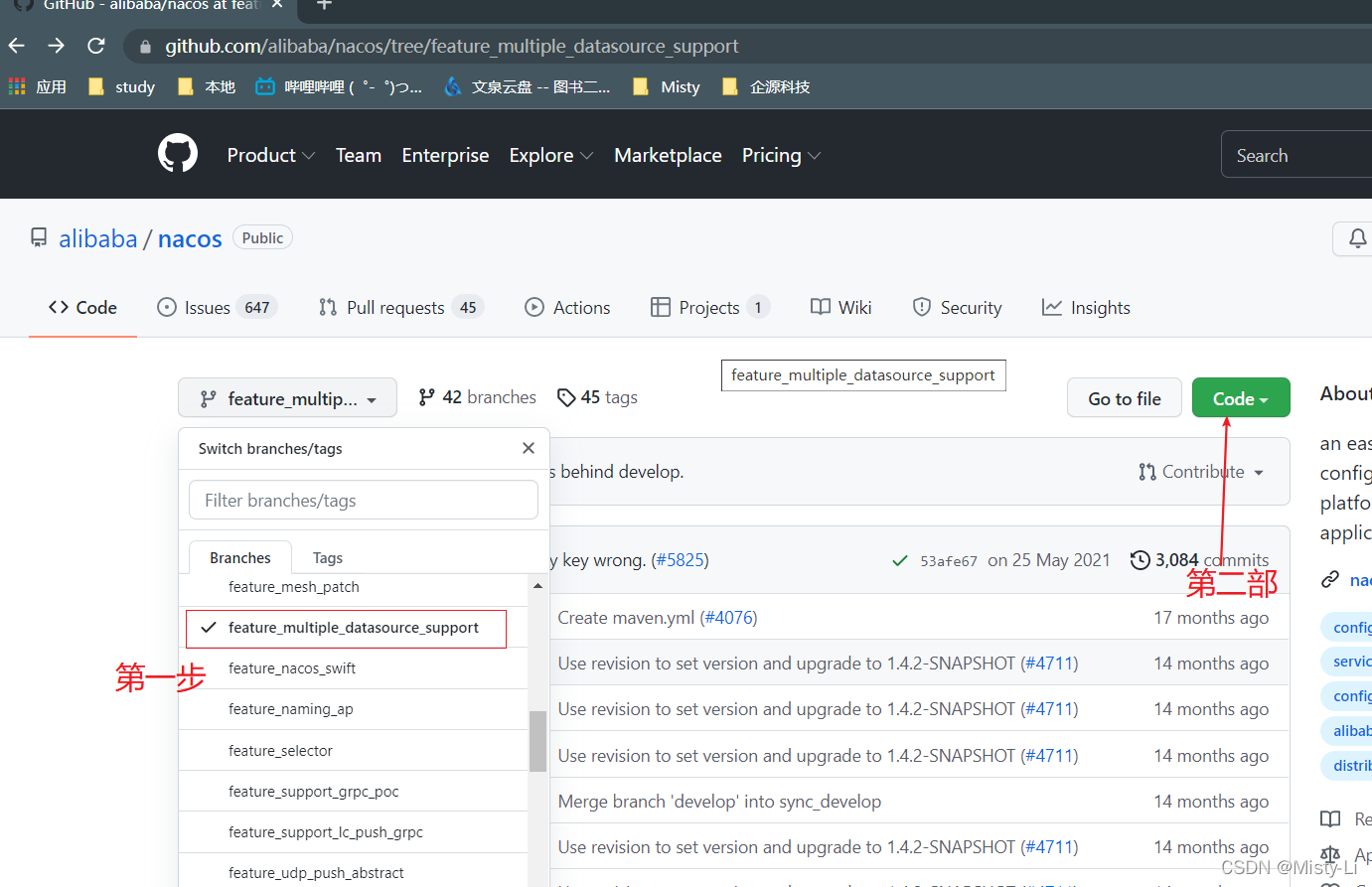Select the feature_selector branch
1372x887 pixels.
click(x=353, y=751)
